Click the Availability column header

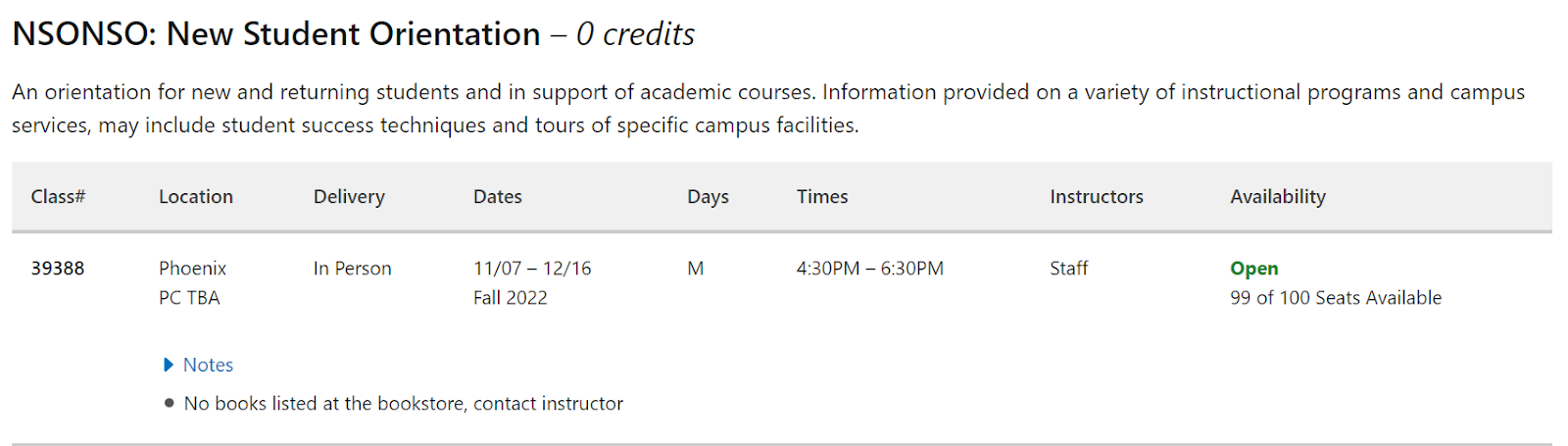coord(1278,197)
